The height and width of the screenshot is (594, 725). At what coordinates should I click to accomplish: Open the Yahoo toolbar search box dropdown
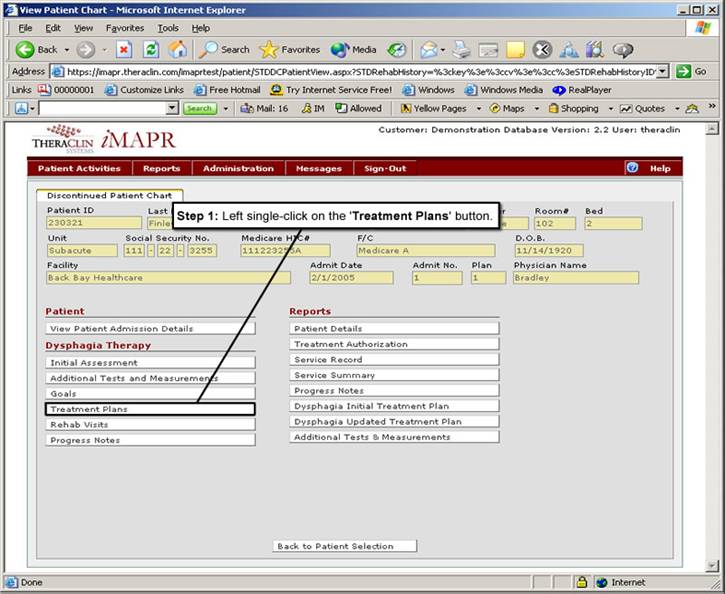[x=172, y=108]
